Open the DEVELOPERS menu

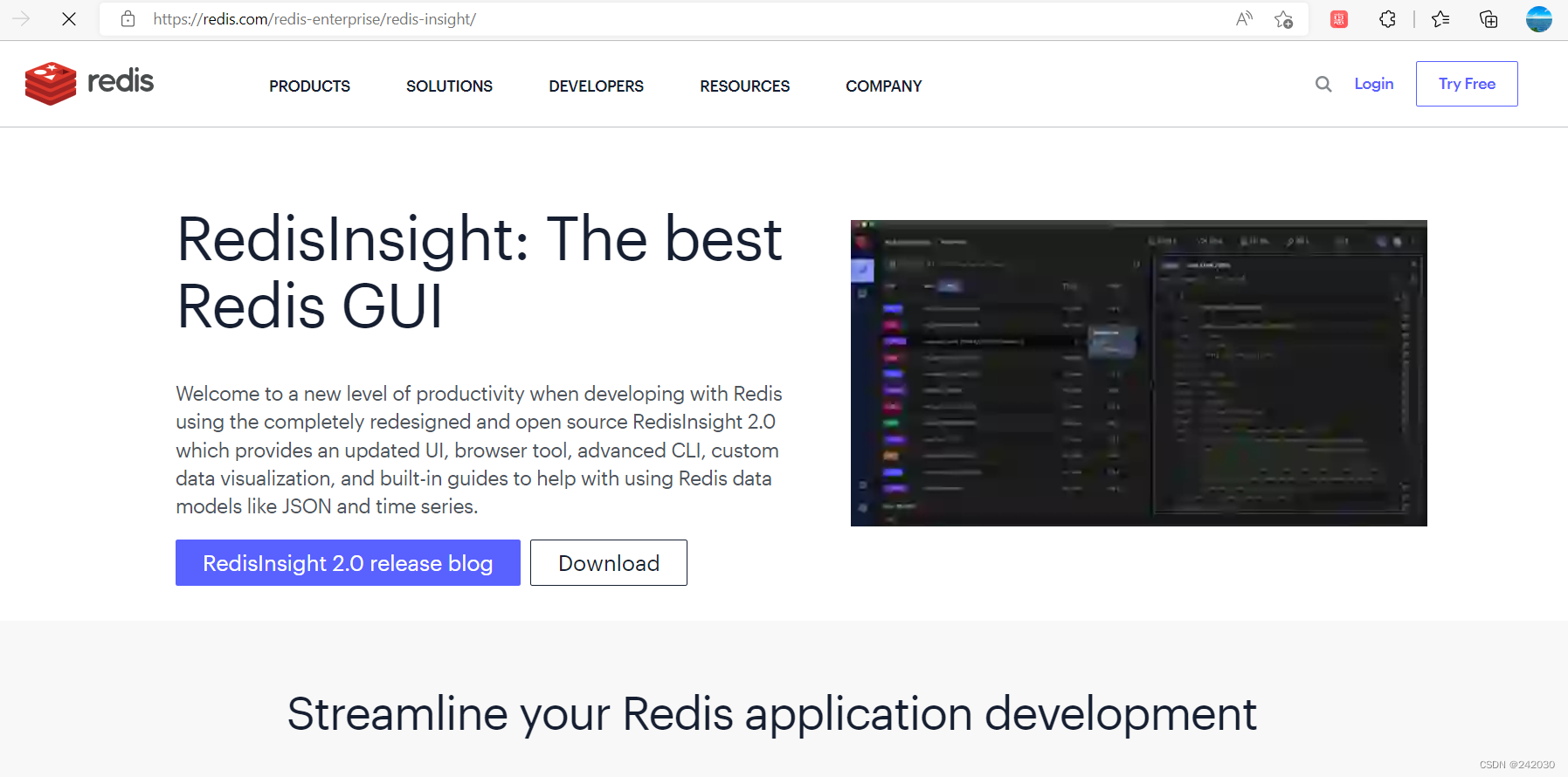(x=596, y=86)
